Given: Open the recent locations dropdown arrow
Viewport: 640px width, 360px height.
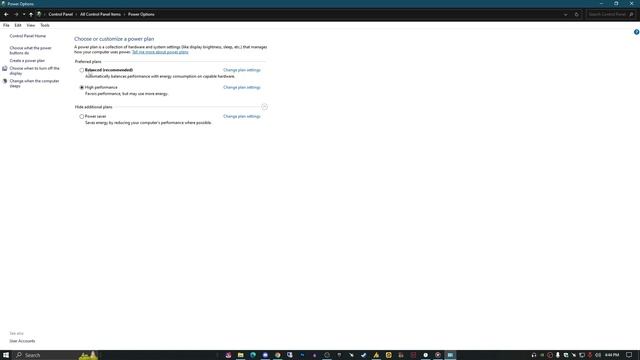Looking at the screenshot, I should click(x=24, y=14).
